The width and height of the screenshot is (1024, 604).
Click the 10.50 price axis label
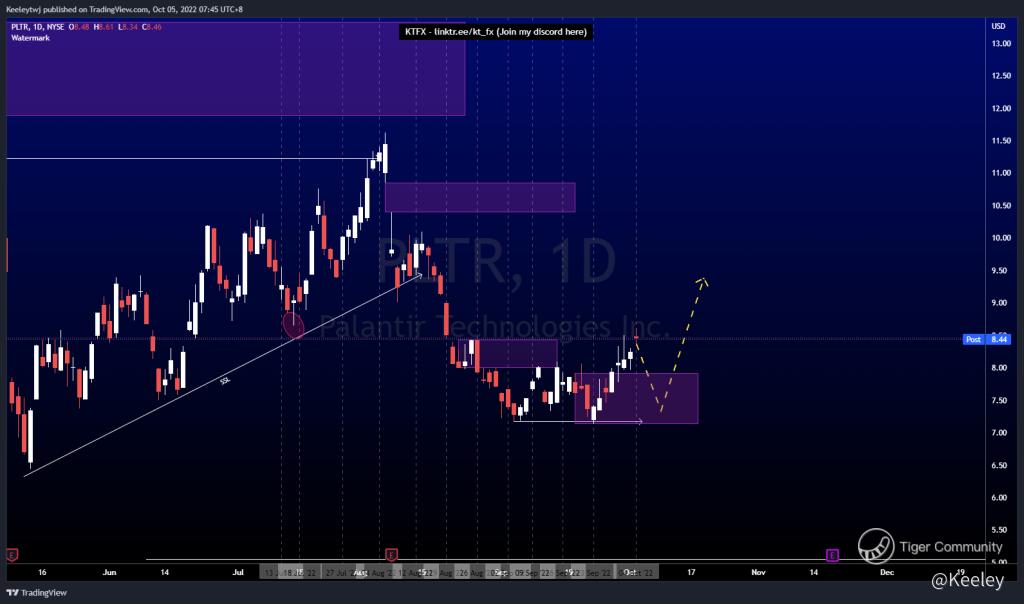pos(1001,206)
